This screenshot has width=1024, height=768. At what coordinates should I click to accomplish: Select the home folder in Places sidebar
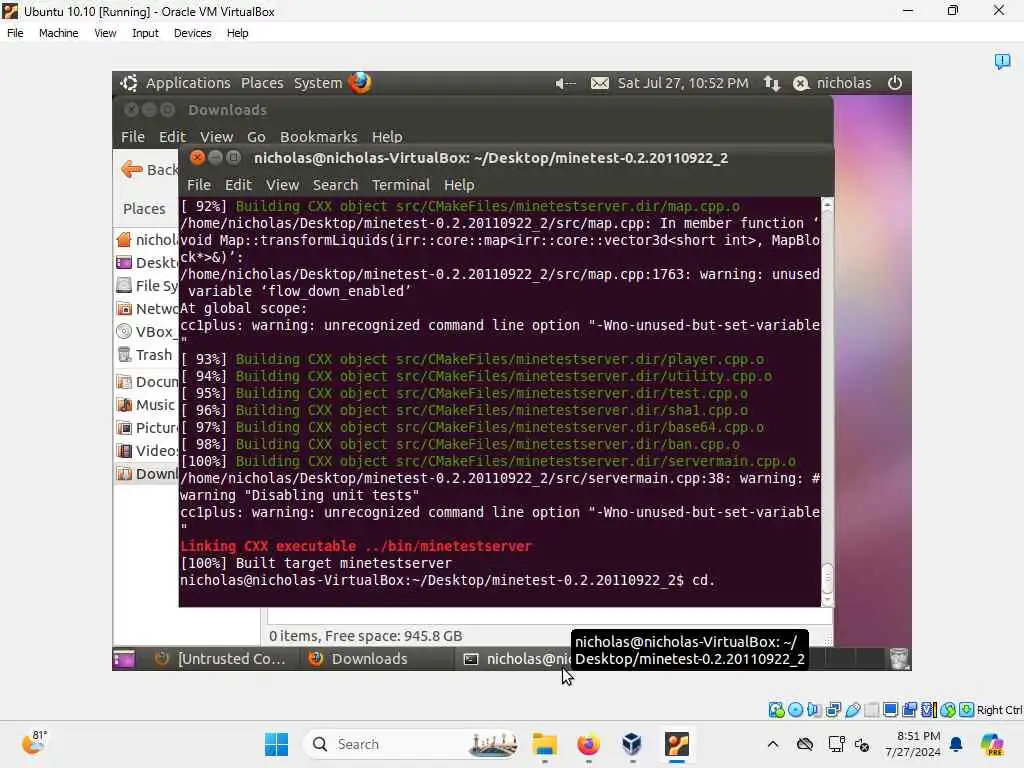point(147,240)
